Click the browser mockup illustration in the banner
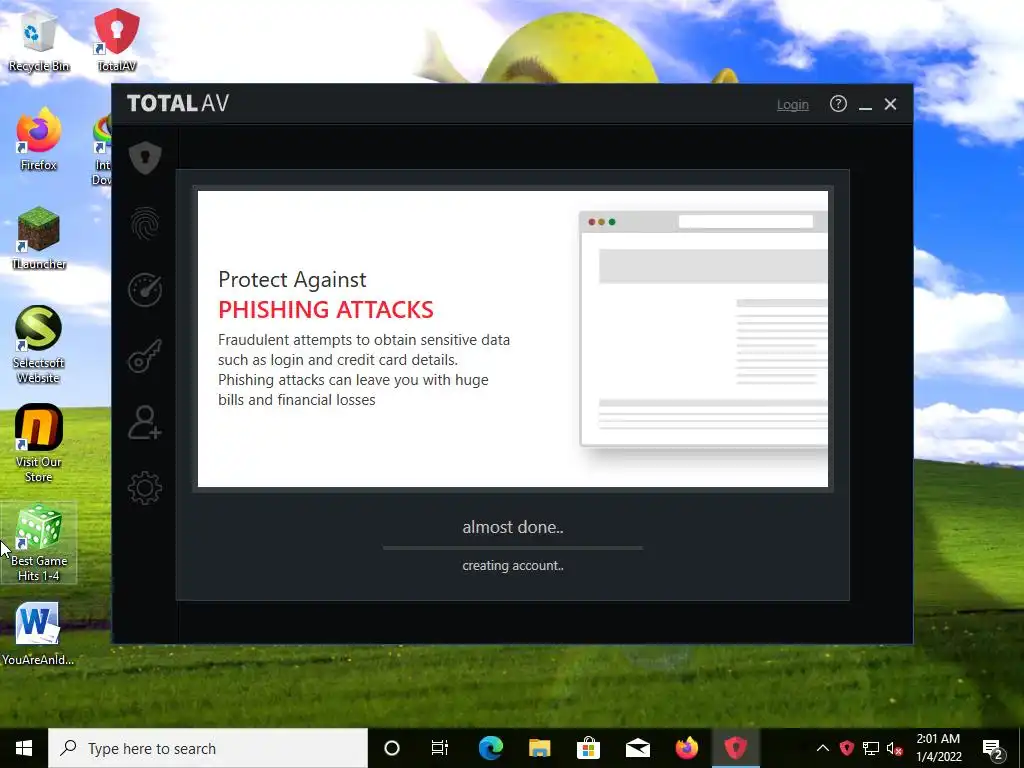Screen dimensions: 1024x768 coord(703,328)
